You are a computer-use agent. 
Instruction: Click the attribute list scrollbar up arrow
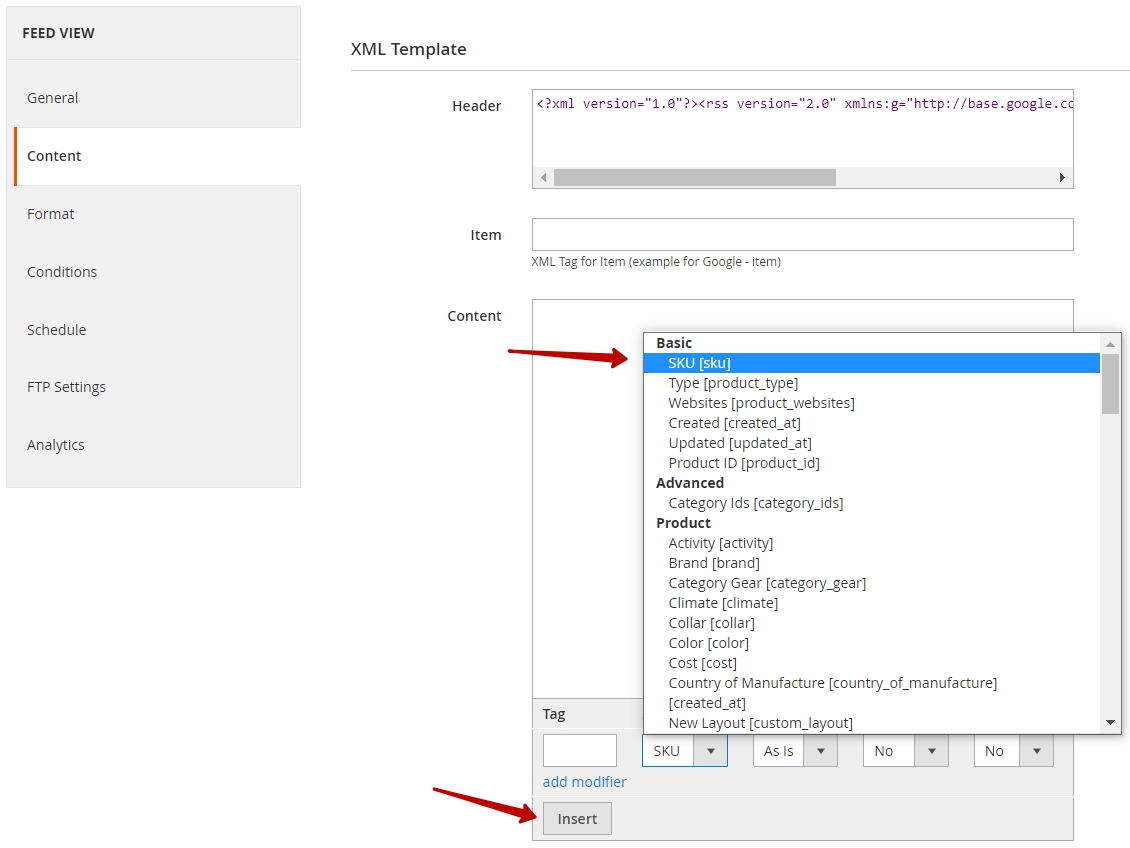pyautogui.click(x=1111, y=344)
